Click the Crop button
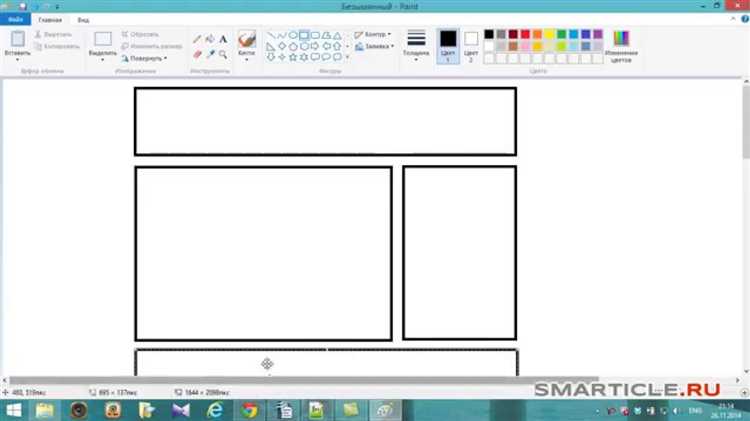Screen dimensions: 750x421 point(140,34)
